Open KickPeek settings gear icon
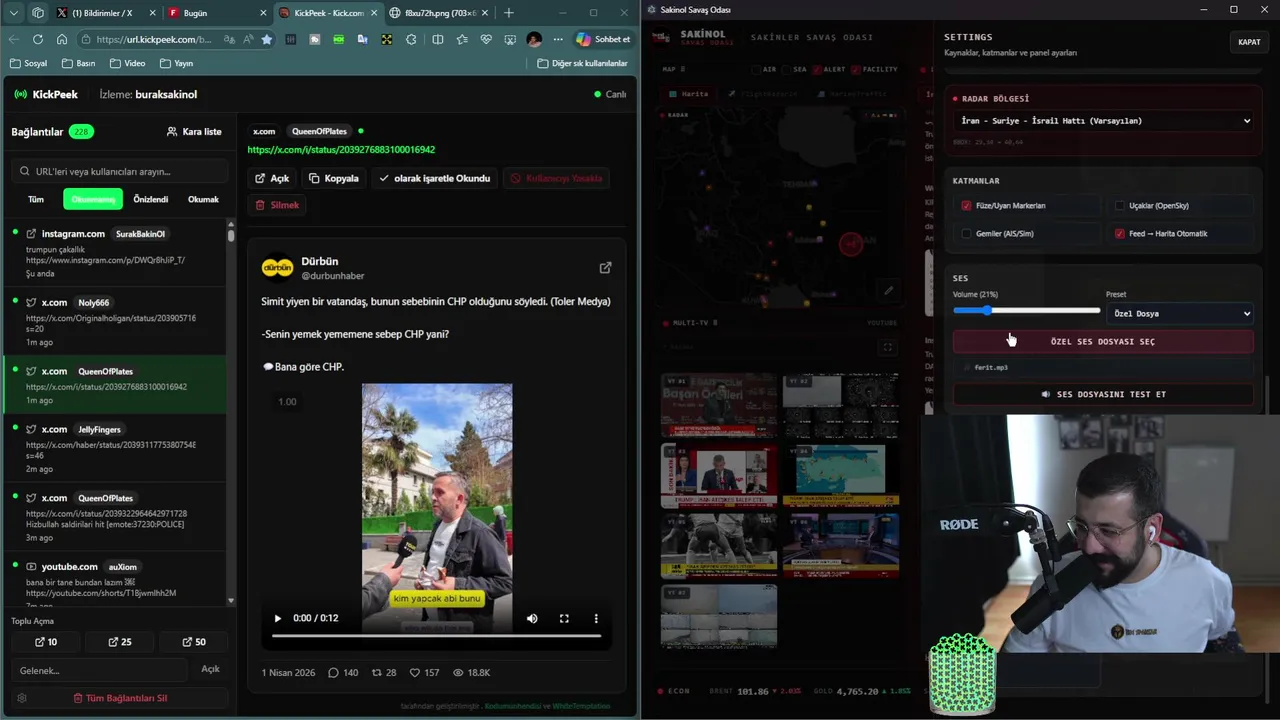The width and height of the screenshot is (1280, 720). click(x=22, y=698)
